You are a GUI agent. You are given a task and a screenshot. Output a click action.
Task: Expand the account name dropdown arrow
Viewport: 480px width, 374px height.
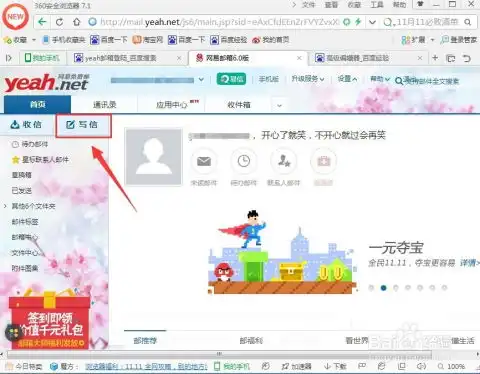pyautogui.click(x=201, y=80)
